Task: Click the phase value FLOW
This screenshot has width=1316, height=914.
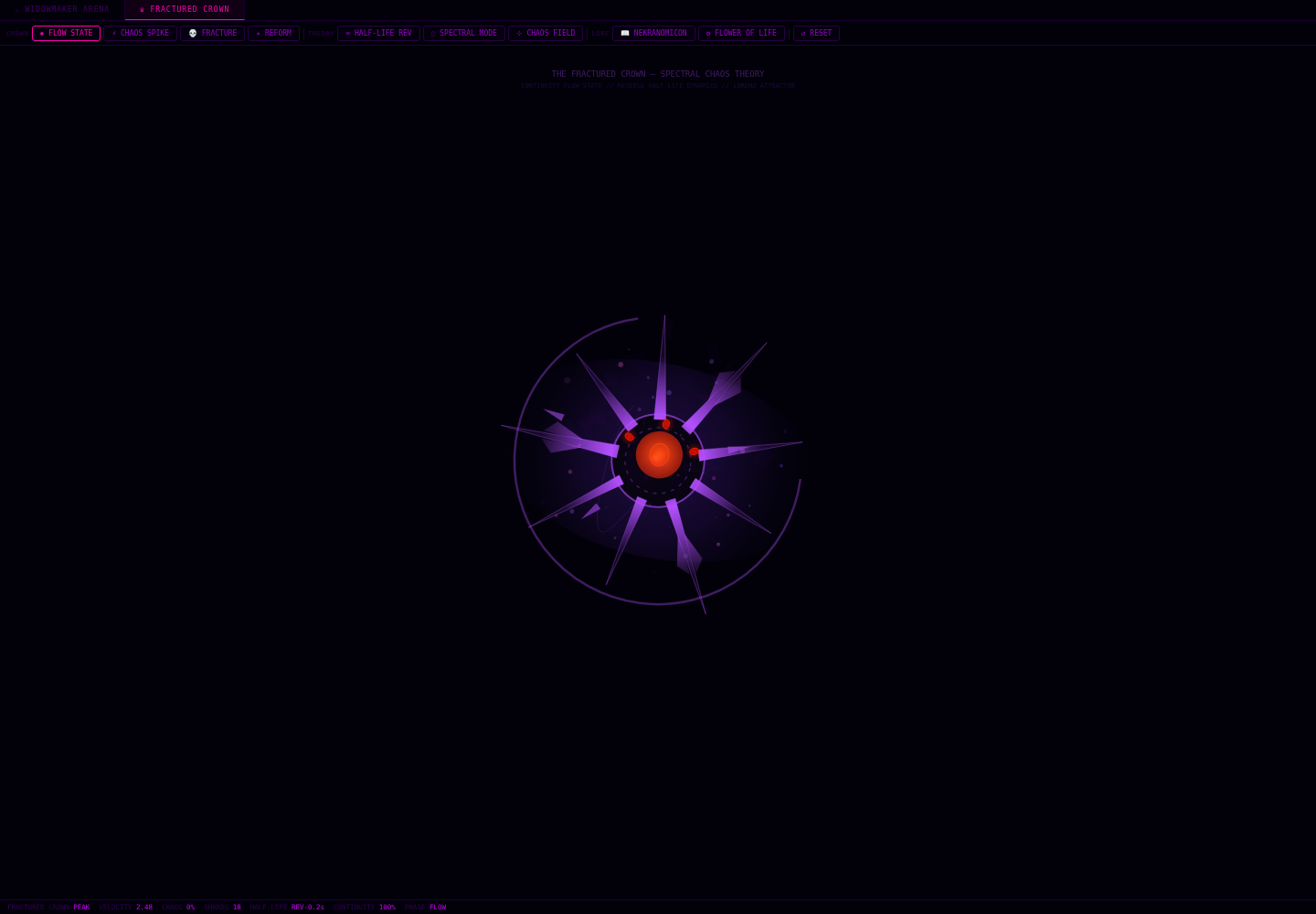Action: pos(438,908)
